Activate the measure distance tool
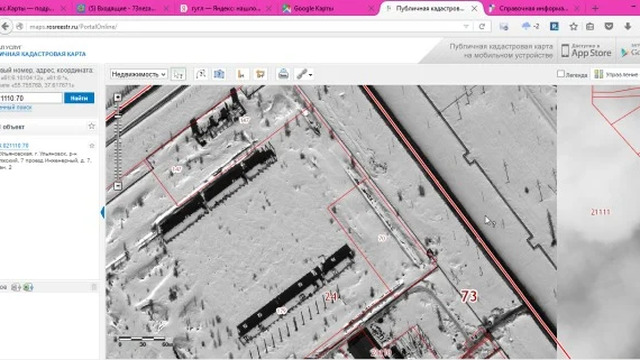Screen dimensions: 640x360 (x=201, y=74)
